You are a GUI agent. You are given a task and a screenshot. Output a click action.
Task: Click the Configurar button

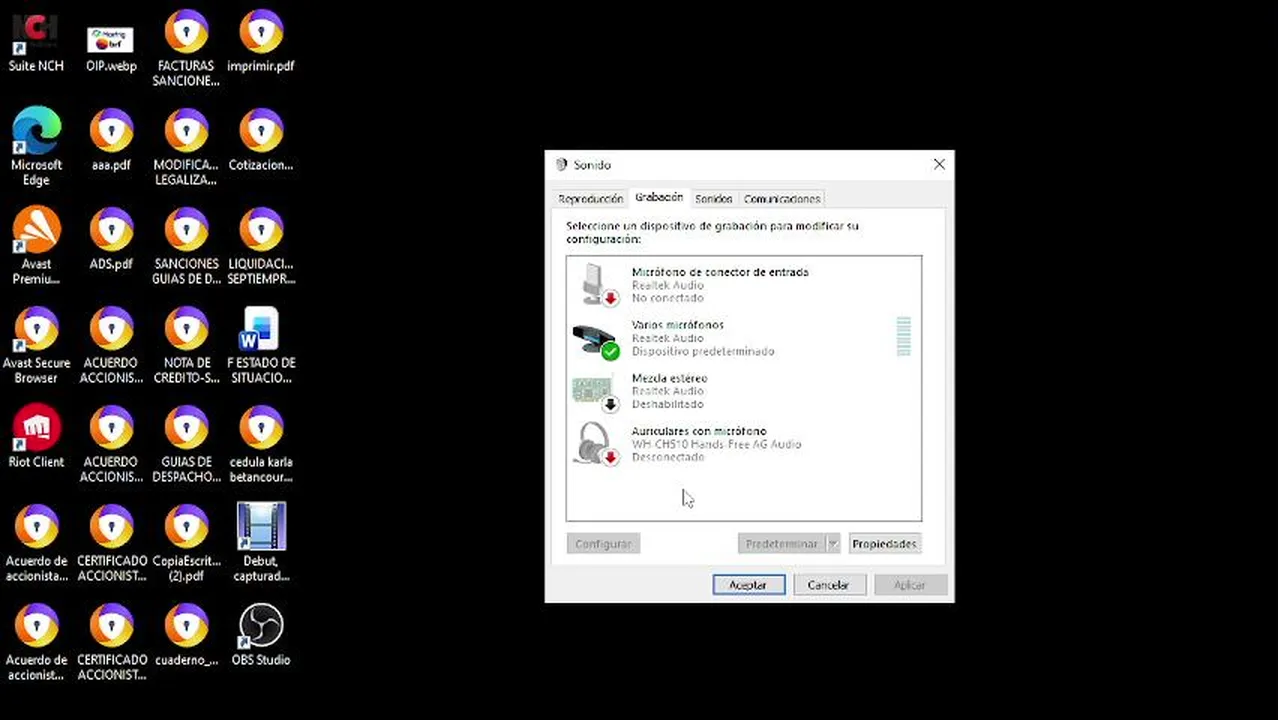coord(603,544)
